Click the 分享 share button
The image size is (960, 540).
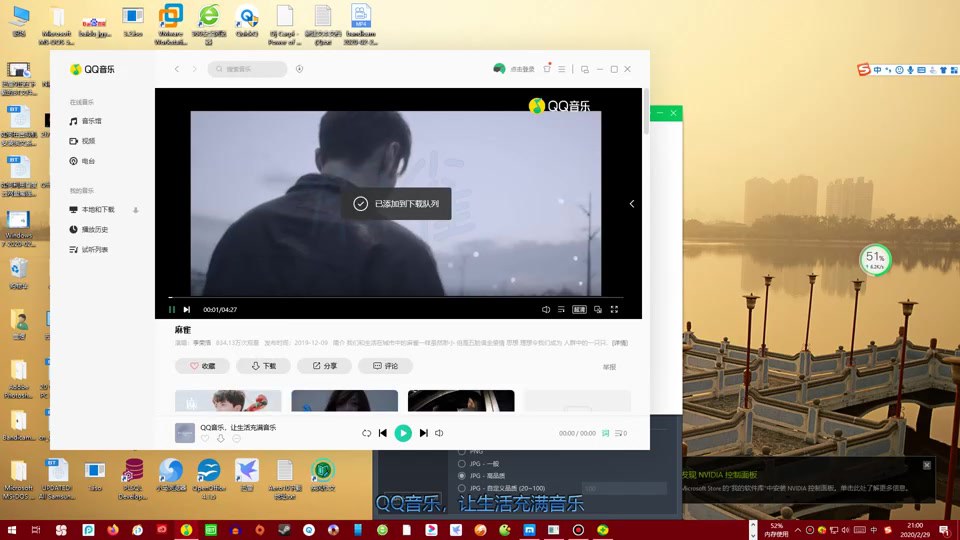coord(324,366)
